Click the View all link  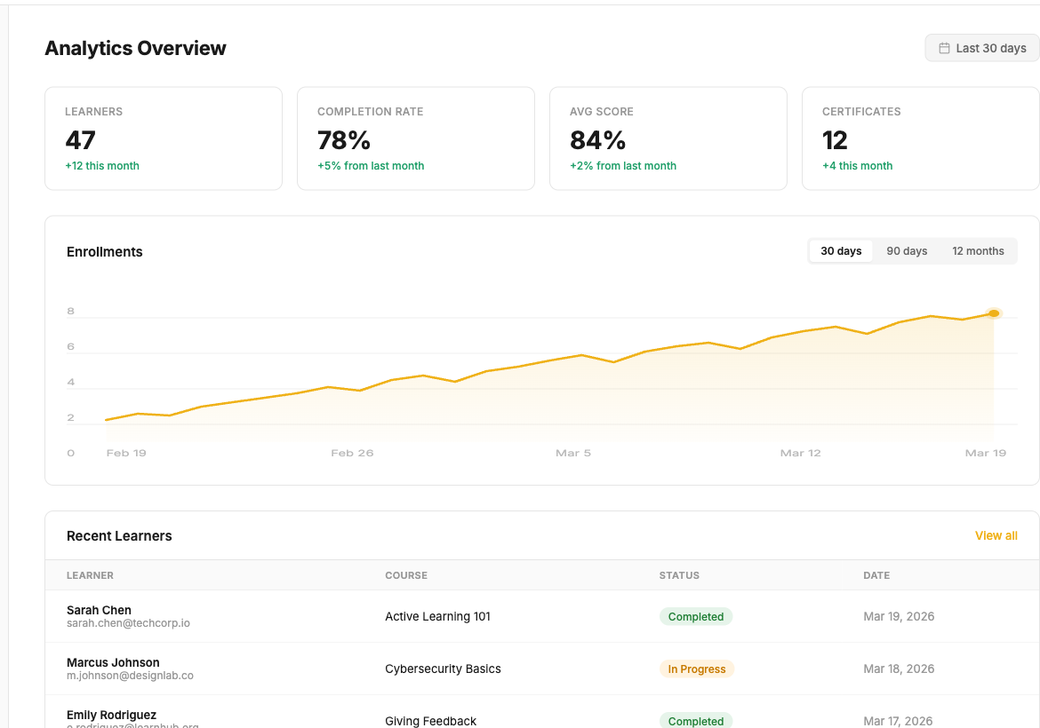(995, 536)
